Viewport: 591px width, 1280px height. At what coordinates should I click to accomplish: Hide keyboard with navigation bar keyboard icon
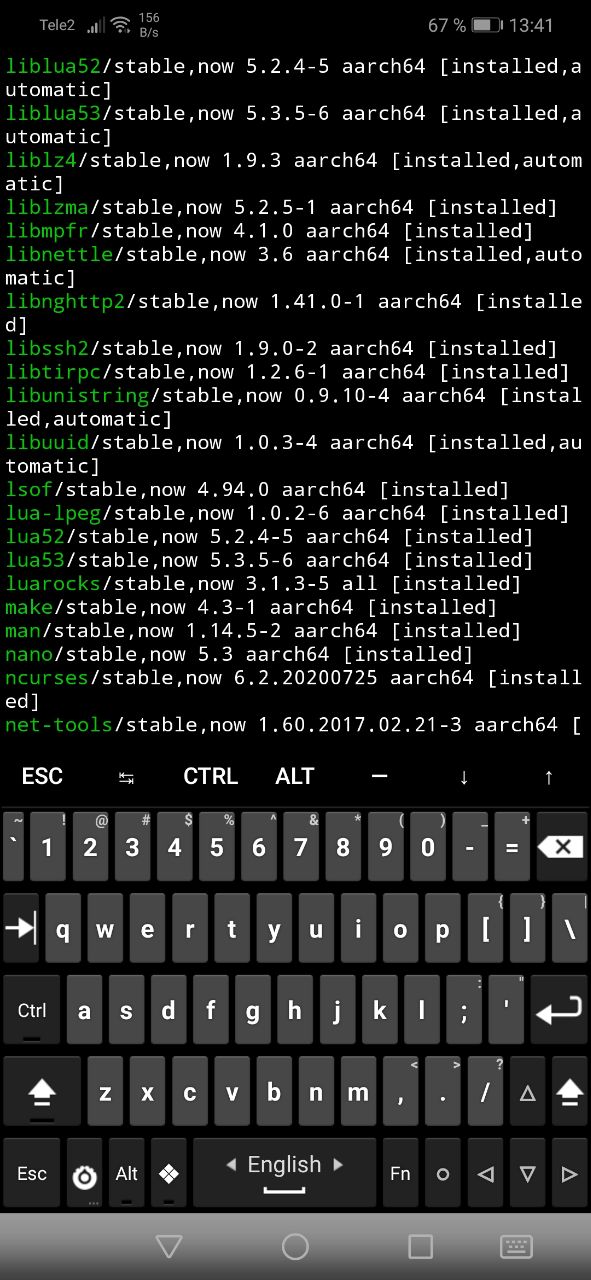(x=516, y=1246)
